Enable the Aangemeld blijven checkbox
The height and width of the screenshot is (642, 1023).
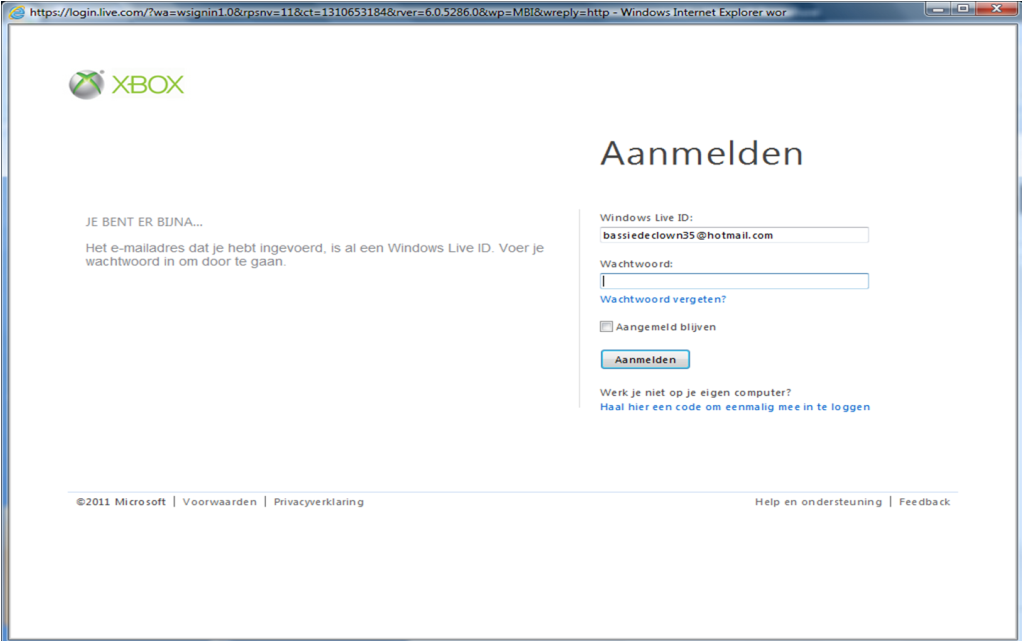pyautogui.click(x=606, y=326)
